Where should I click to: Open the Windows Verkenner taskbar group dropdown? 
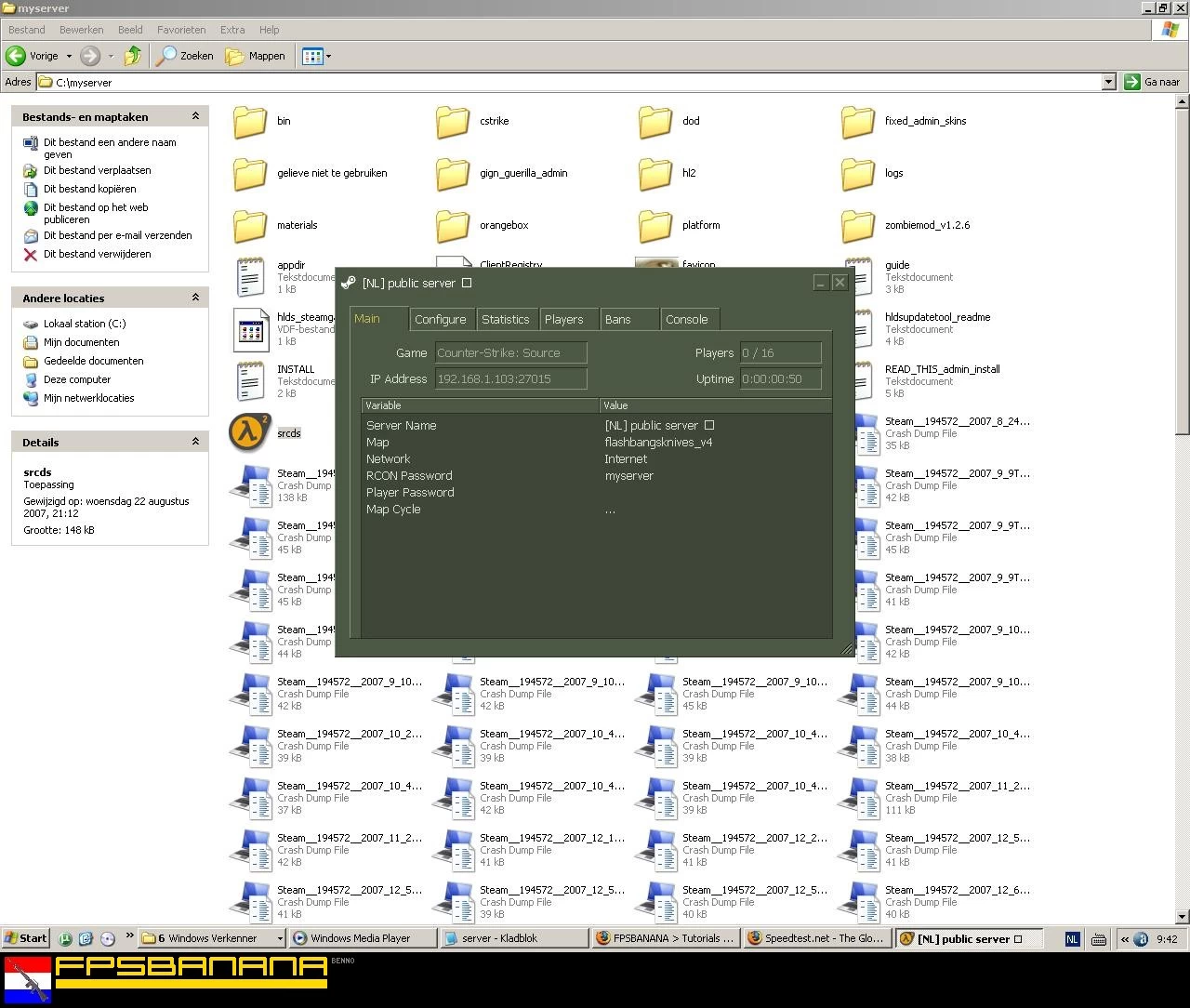(280, 938)
